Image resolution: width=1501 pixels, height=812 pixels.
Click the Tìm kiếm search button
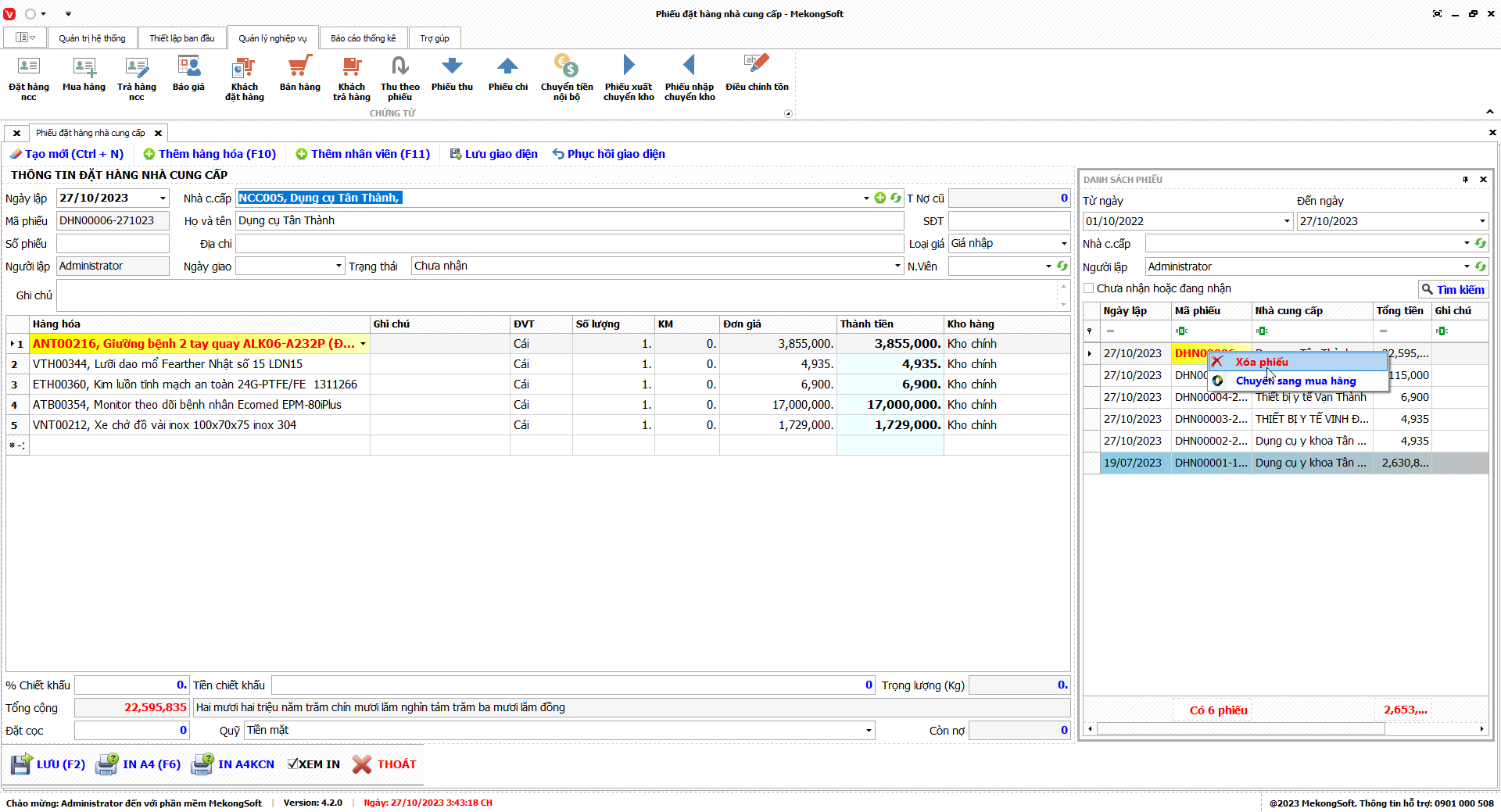click(x=1453, y=289)
